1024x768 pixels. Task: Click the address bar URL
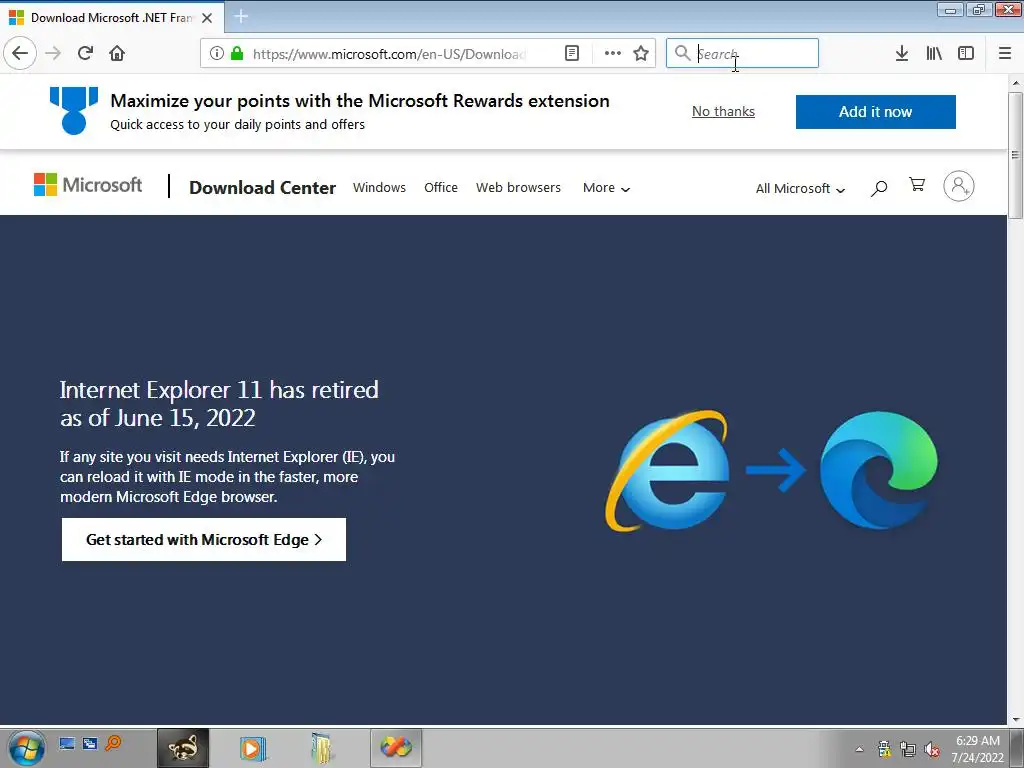pyautogui.click(x=389, y=54)
